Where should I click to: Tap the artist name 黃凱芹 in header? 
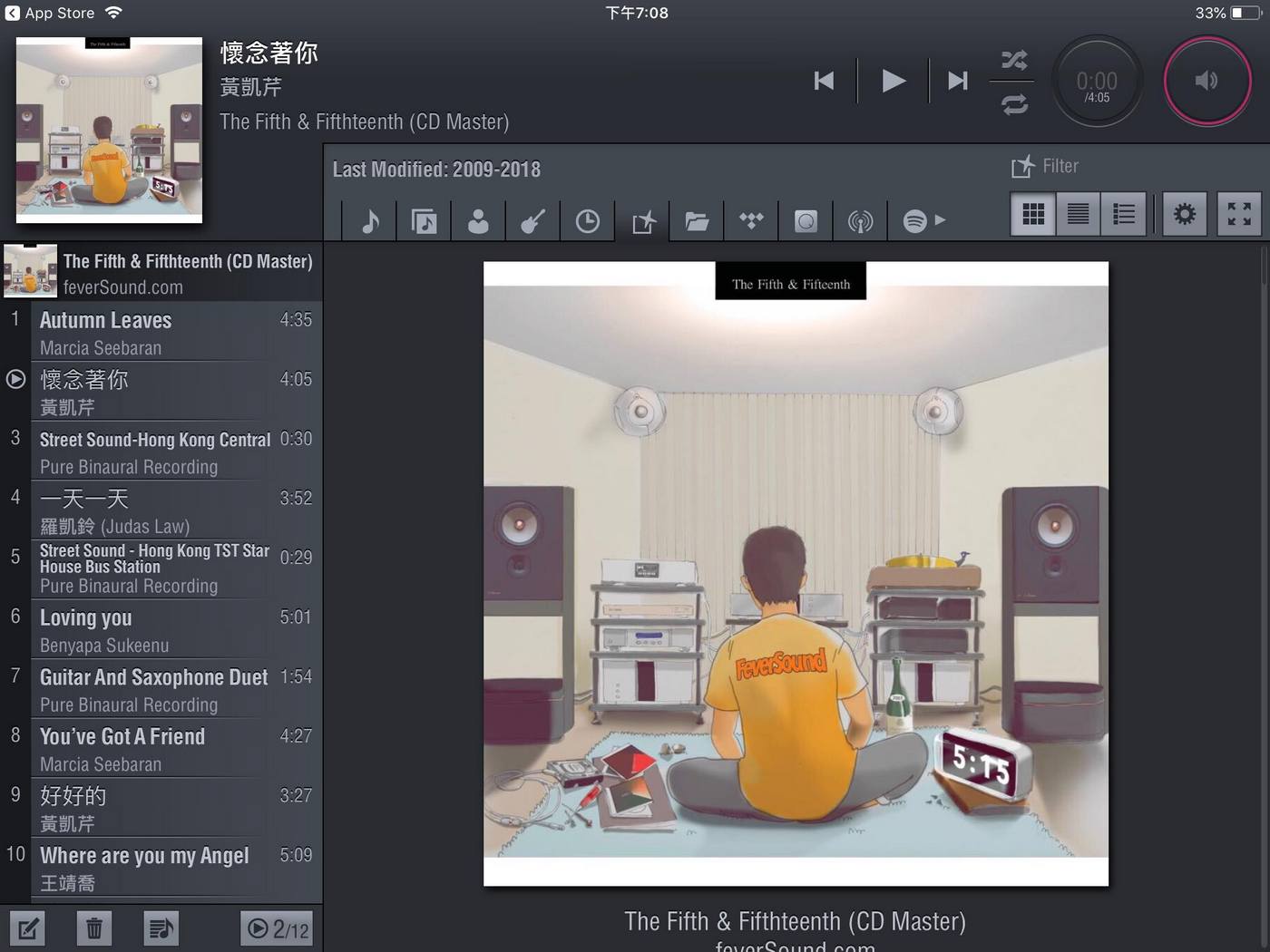pyautogui.click(x=251, y=87)
